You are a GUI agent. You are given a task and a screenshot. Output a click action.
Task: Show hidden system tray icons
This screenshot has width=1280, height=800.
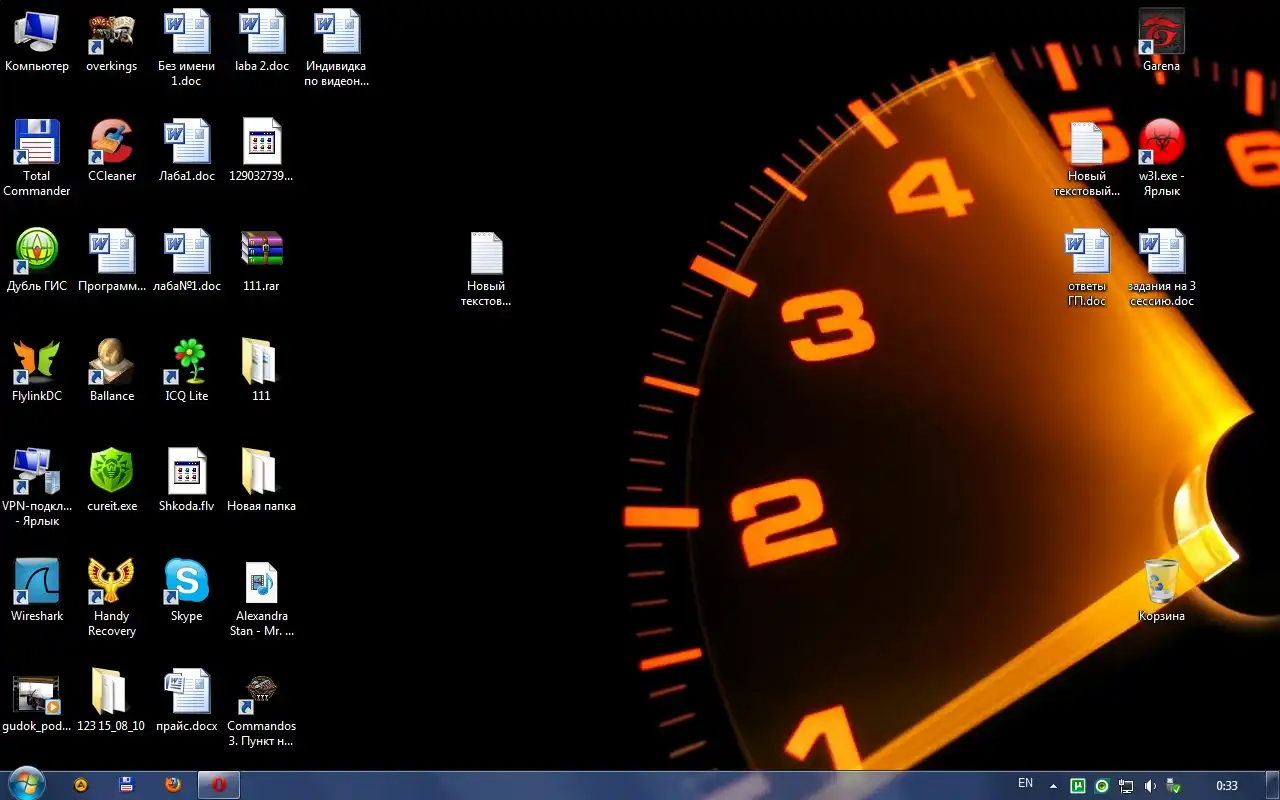point(1052,786)
